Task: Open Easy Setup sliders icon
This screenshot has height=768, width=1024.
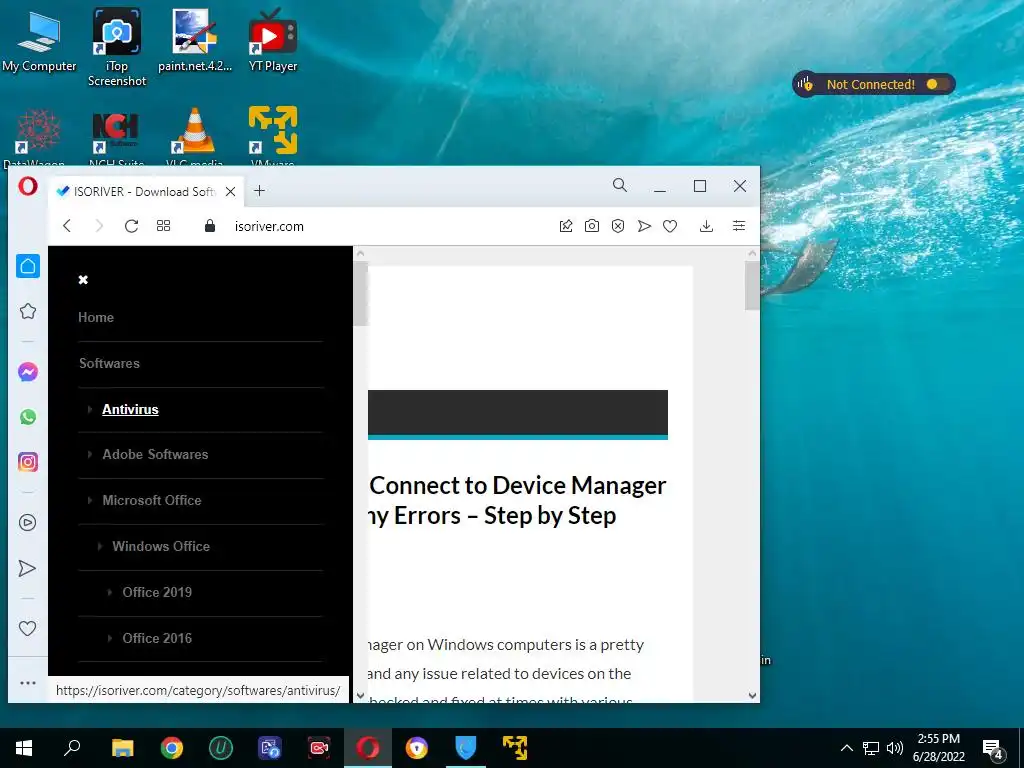Action: click(739, 226)
